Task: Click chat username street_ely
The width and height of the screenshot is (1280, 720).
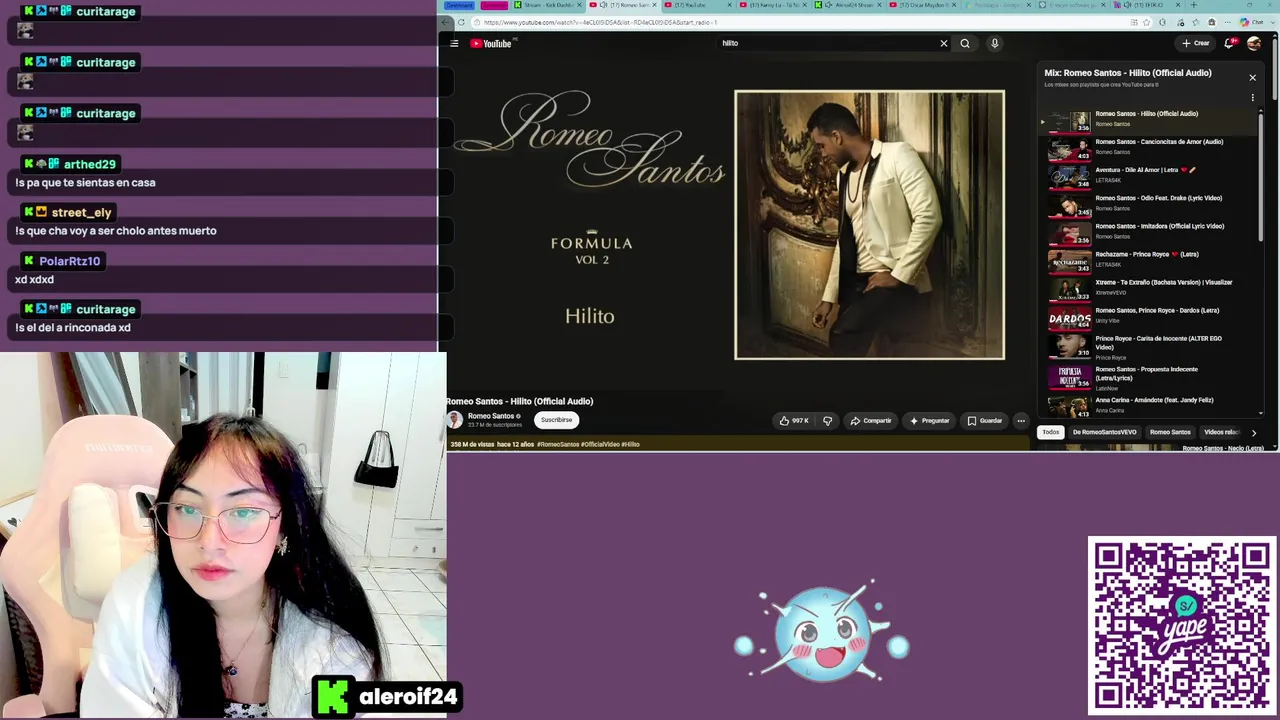Action: pos(81,212)
